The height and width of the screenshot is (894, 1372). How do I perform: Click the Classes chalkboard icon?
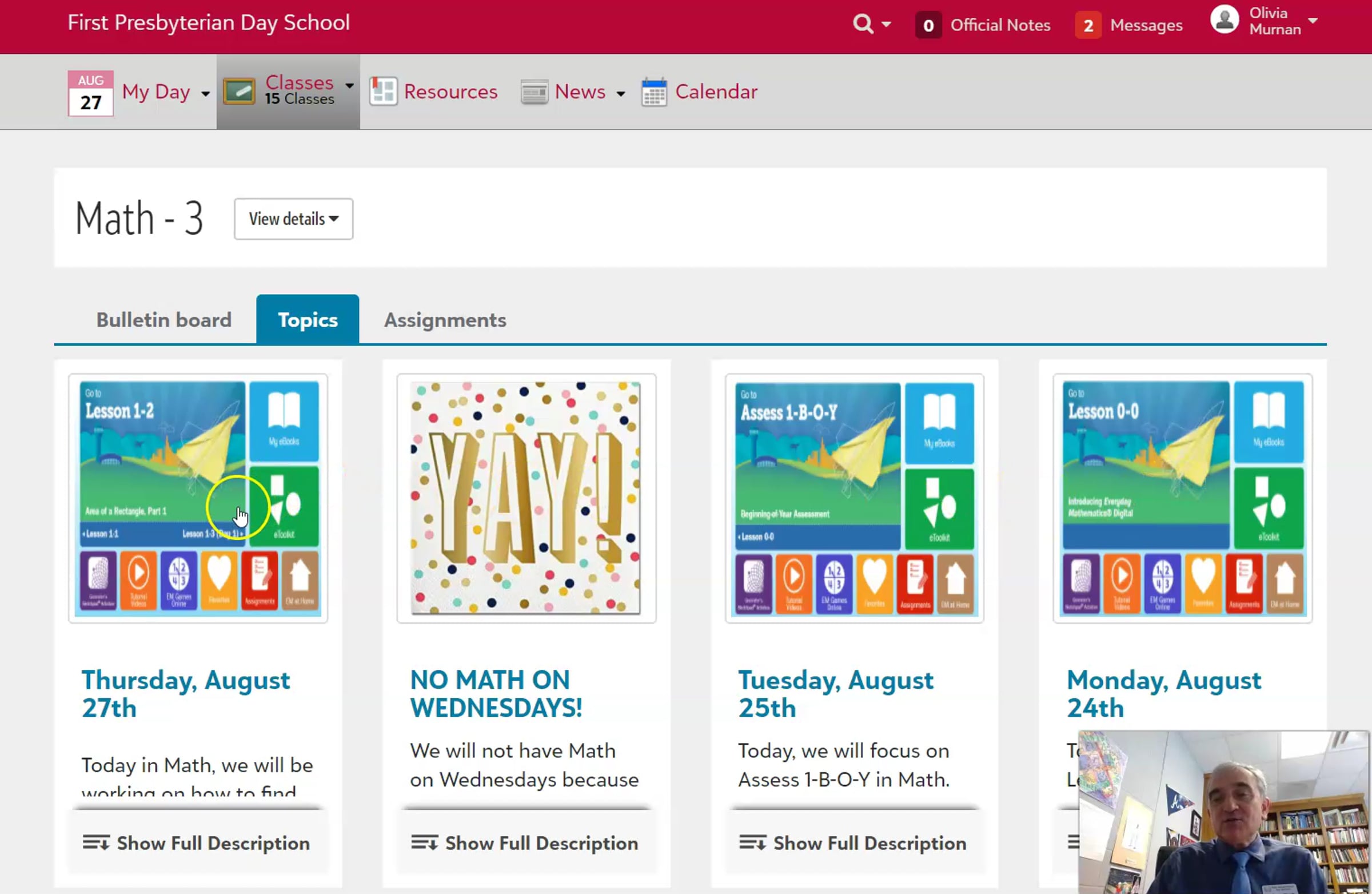tap(238, 91)
